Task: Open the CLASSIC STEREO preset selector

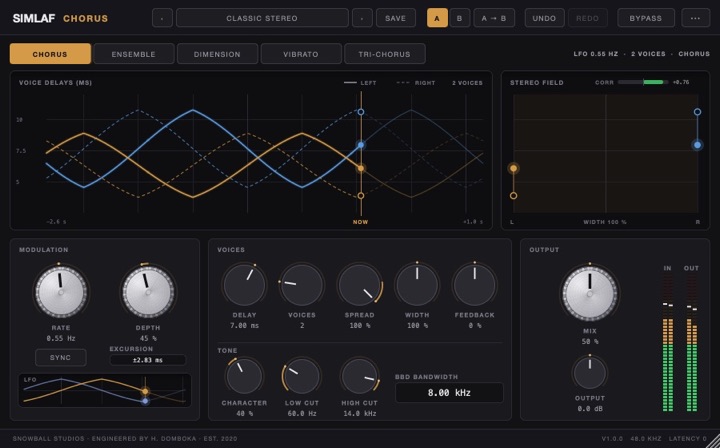Action: (262, 18)
